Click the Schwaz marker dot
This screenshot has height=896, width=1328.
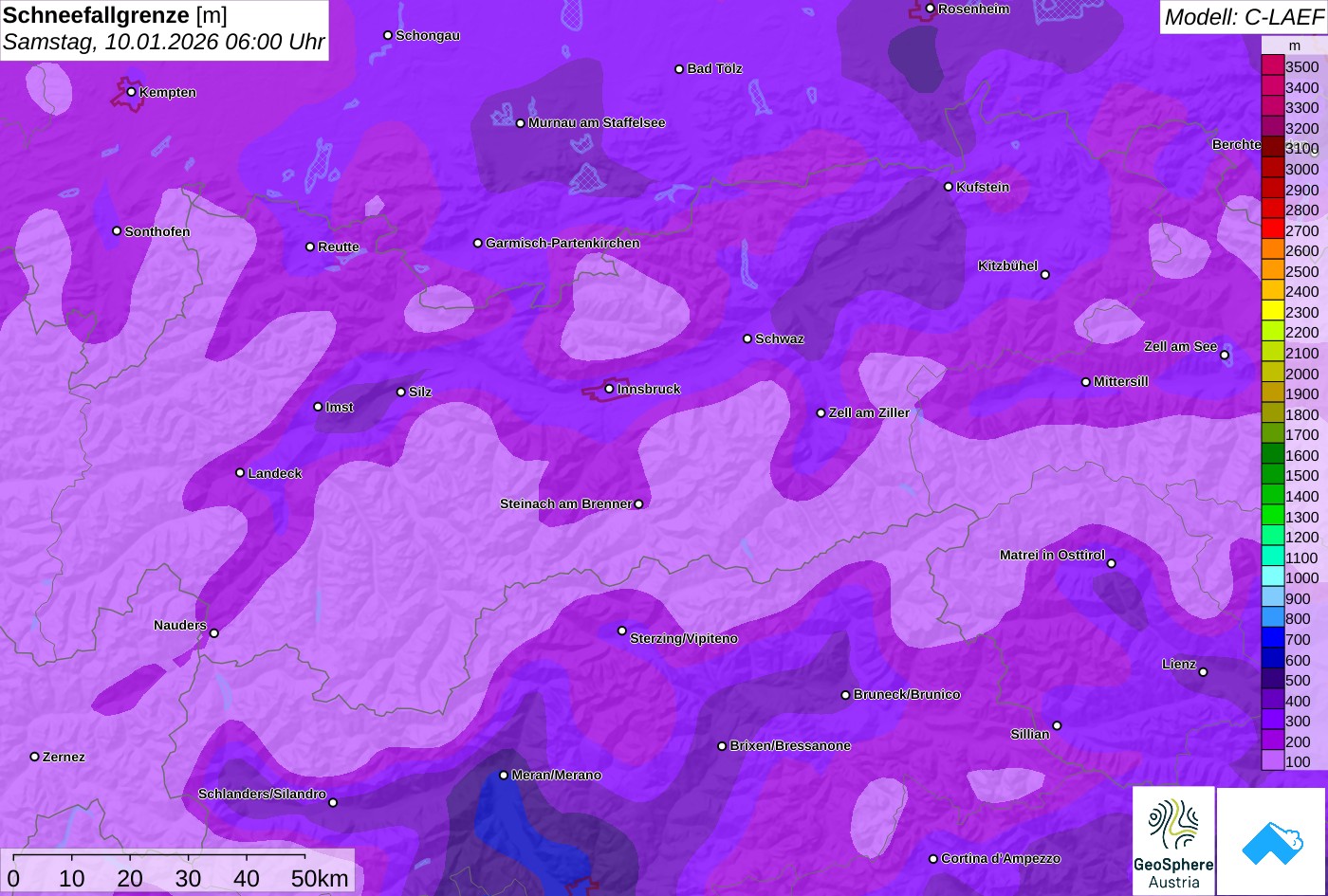(747, 338)
